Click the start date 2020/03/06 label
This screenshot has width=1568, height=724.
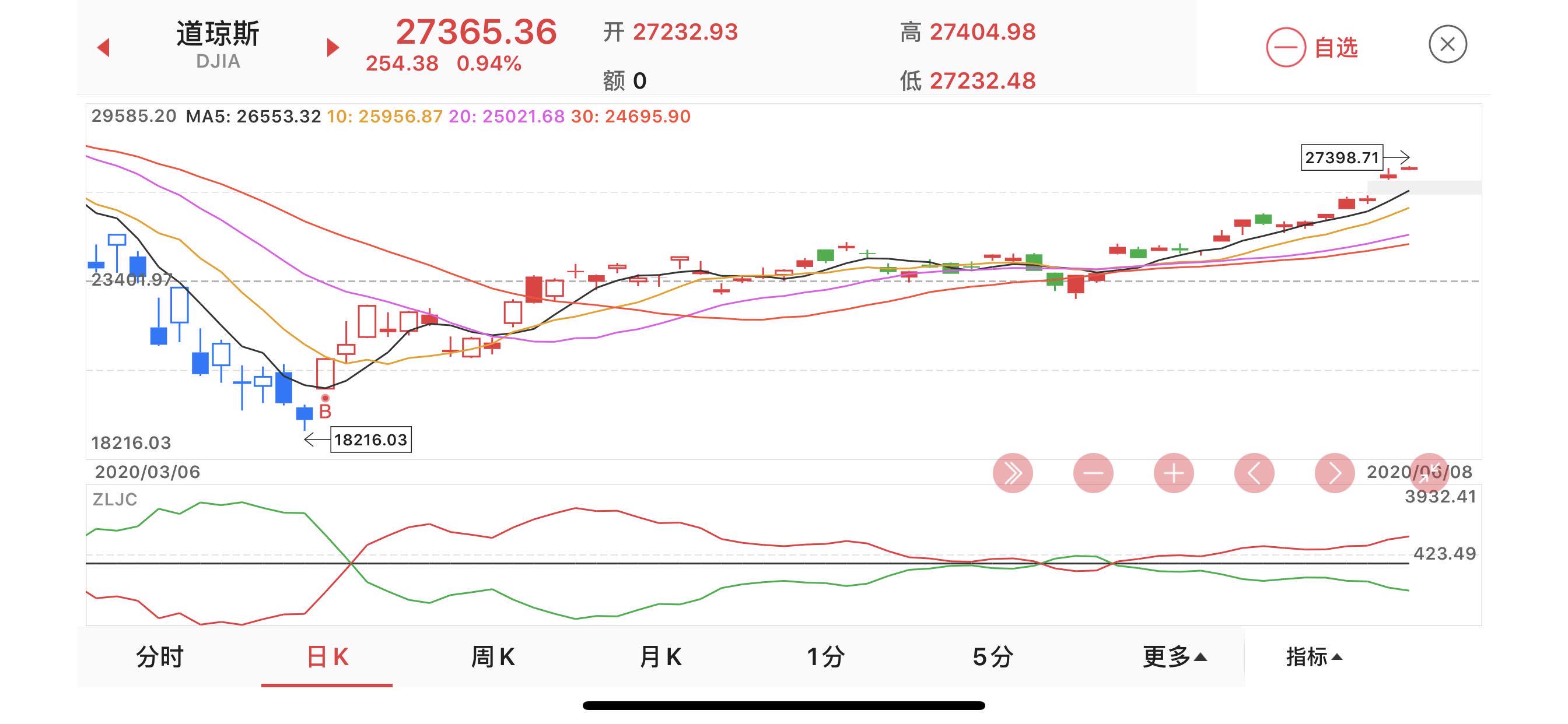(148, 472)
